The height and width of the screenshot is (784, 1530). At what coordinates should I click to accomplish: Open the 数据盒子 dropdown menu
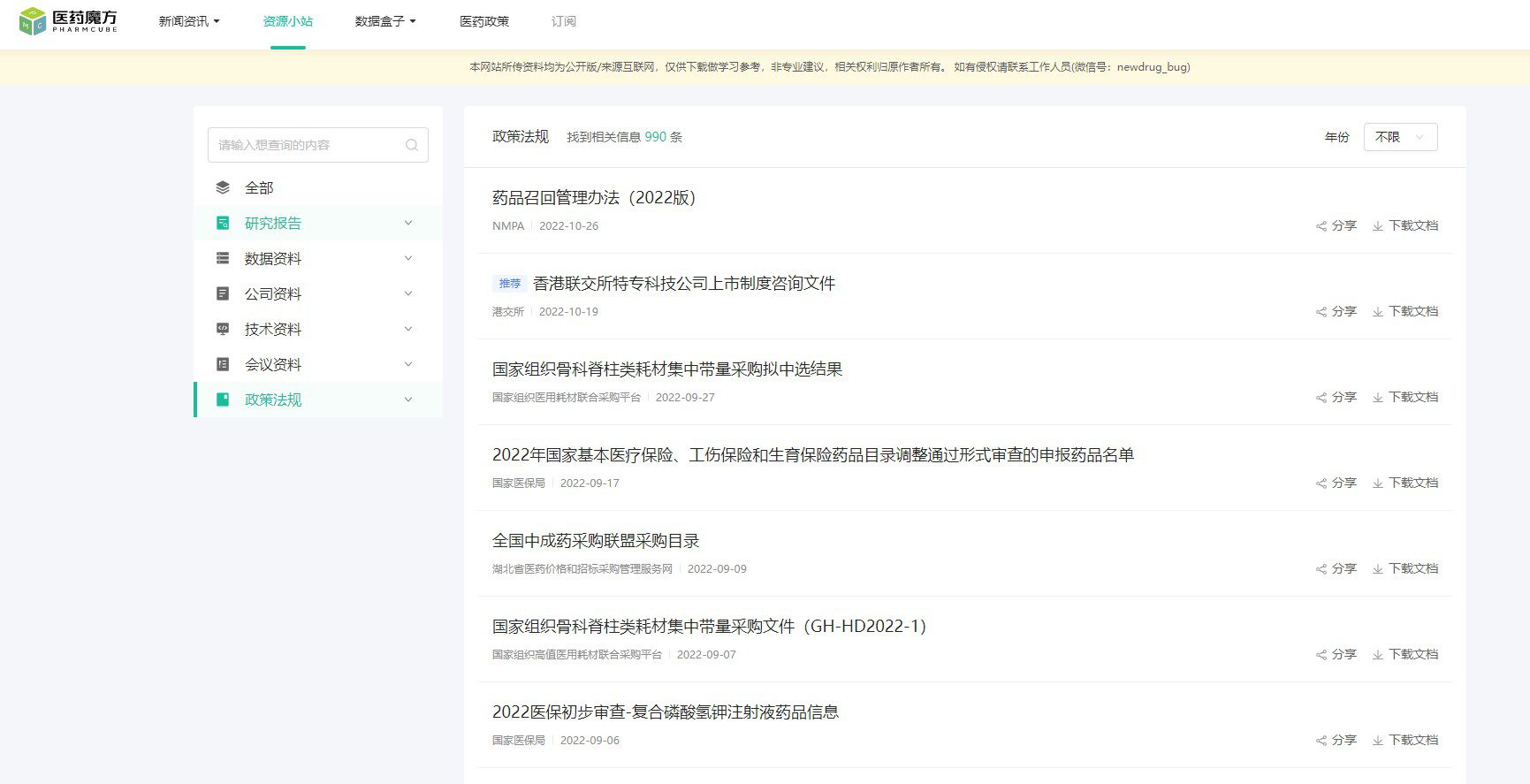385,21
